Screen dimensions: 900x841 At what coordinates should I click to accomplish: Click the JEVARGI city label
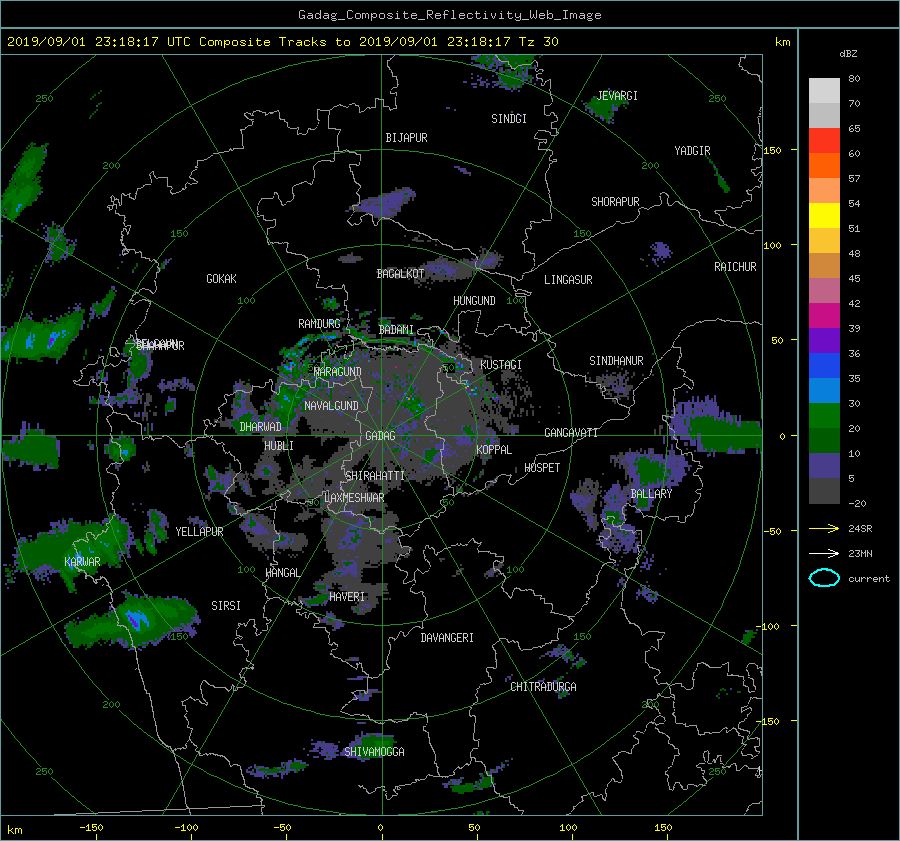617,96
